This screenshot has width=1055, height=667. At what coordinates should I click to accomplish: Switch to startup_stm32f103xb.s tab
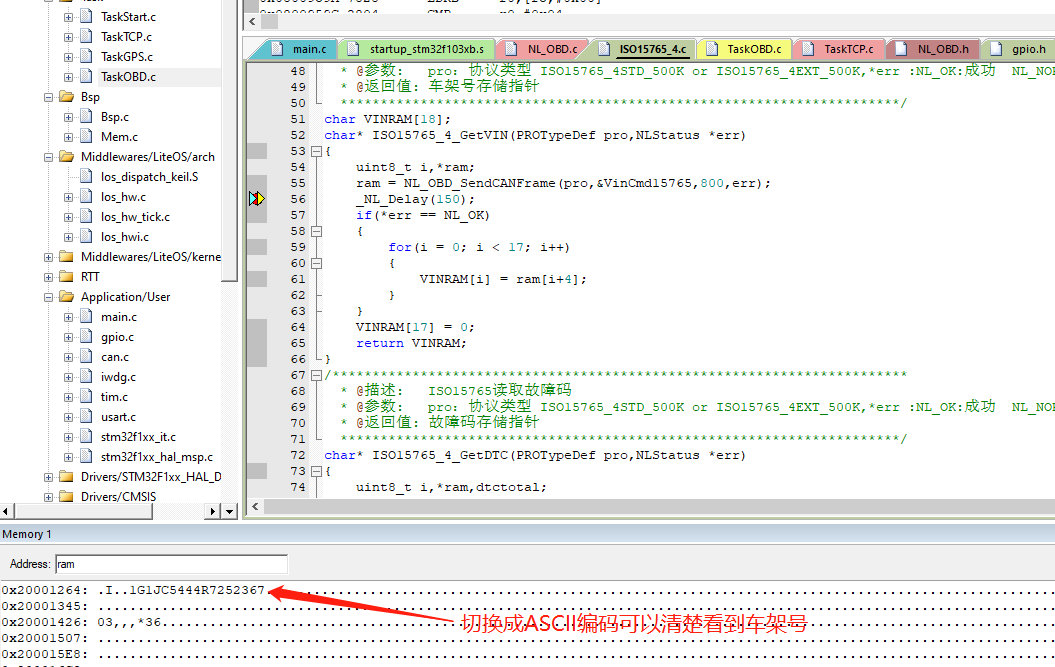[417, 49]
